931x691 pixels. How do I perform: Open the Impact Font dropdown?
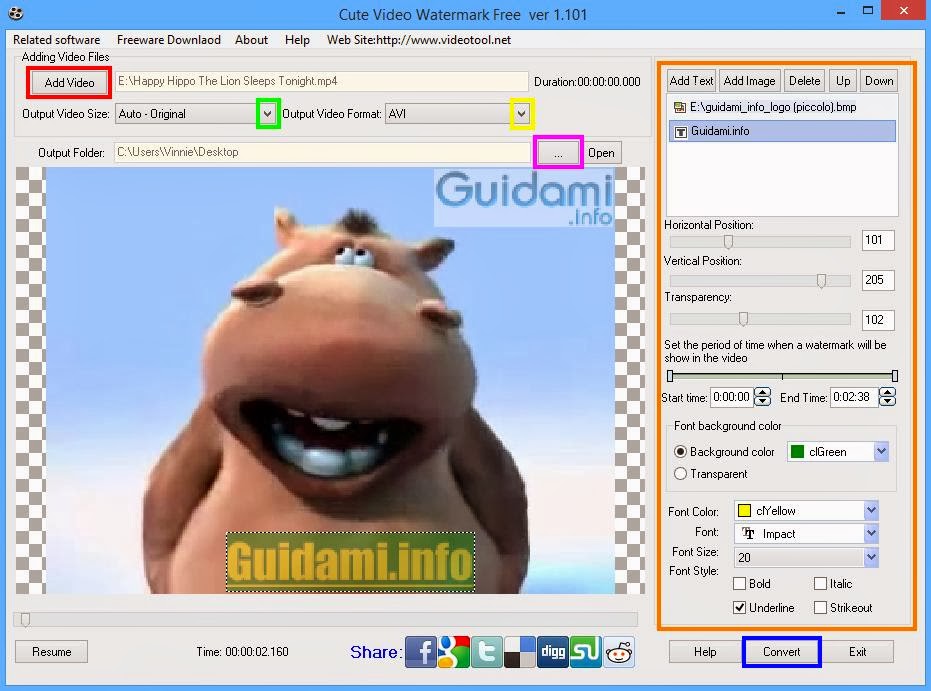pyautogui.click(x=871, y=534)
